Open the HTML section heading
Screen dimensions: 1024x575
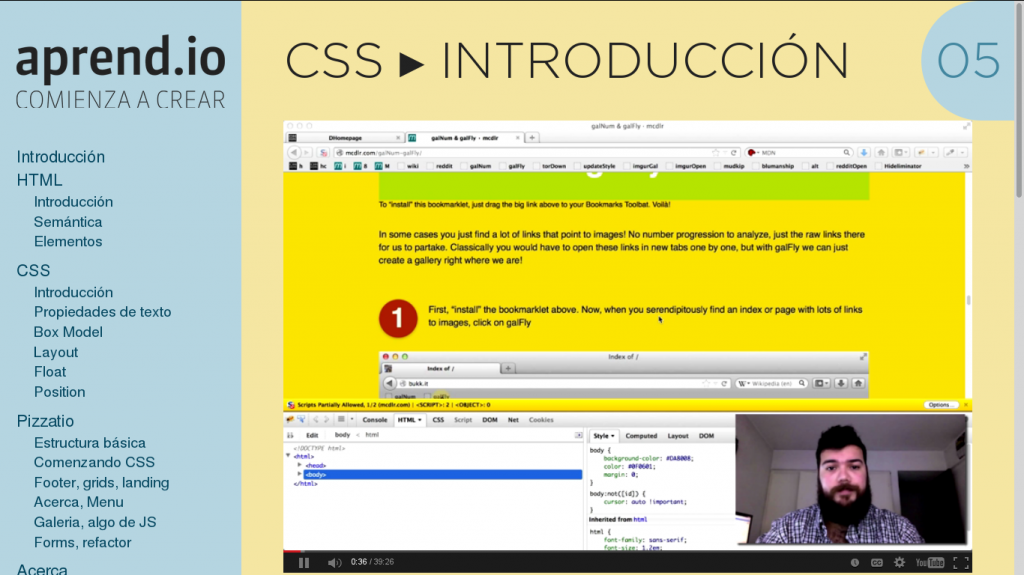tap(39, 180)
